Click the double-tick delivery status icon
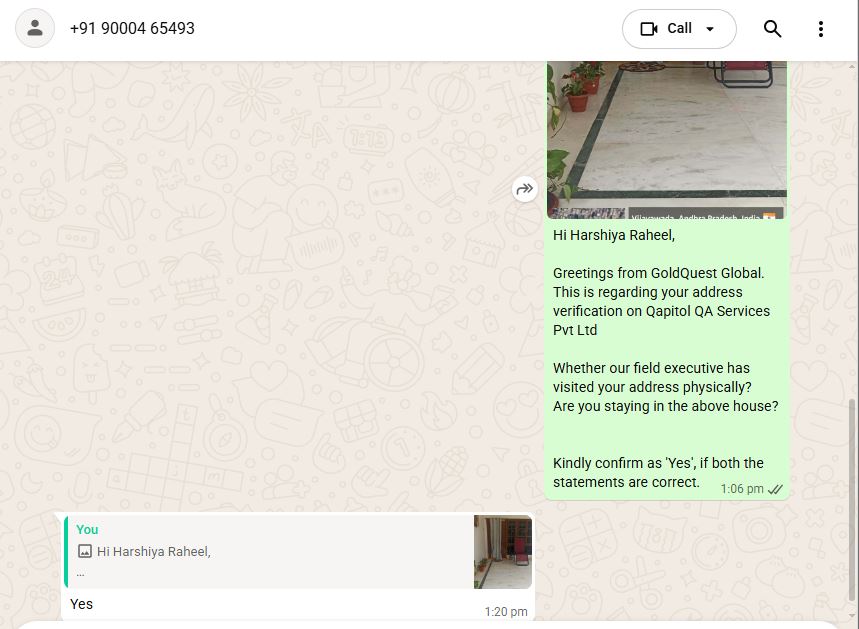This screenshot has height=629, width=859. 775,489
